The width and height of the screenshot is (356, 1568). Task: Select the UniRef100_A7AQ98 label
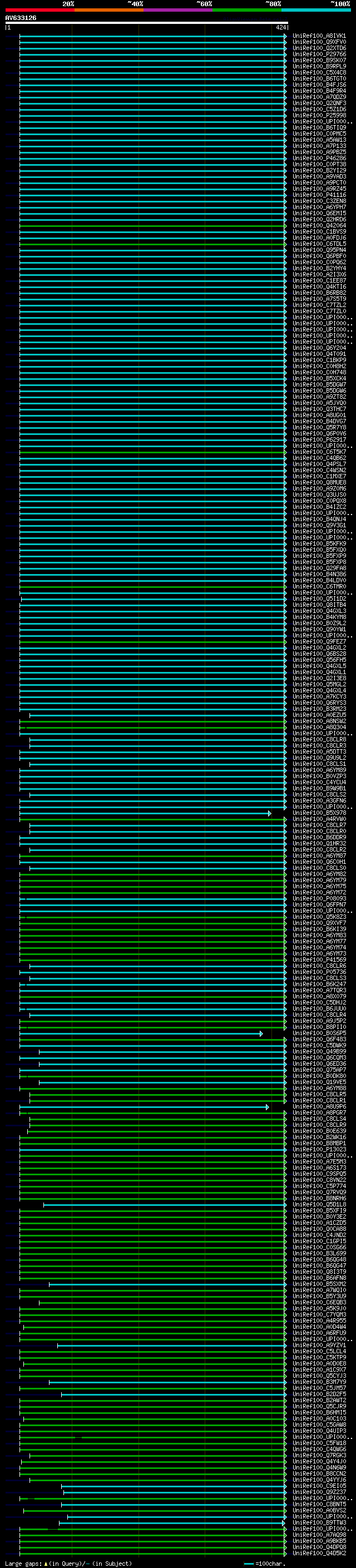319,1535
